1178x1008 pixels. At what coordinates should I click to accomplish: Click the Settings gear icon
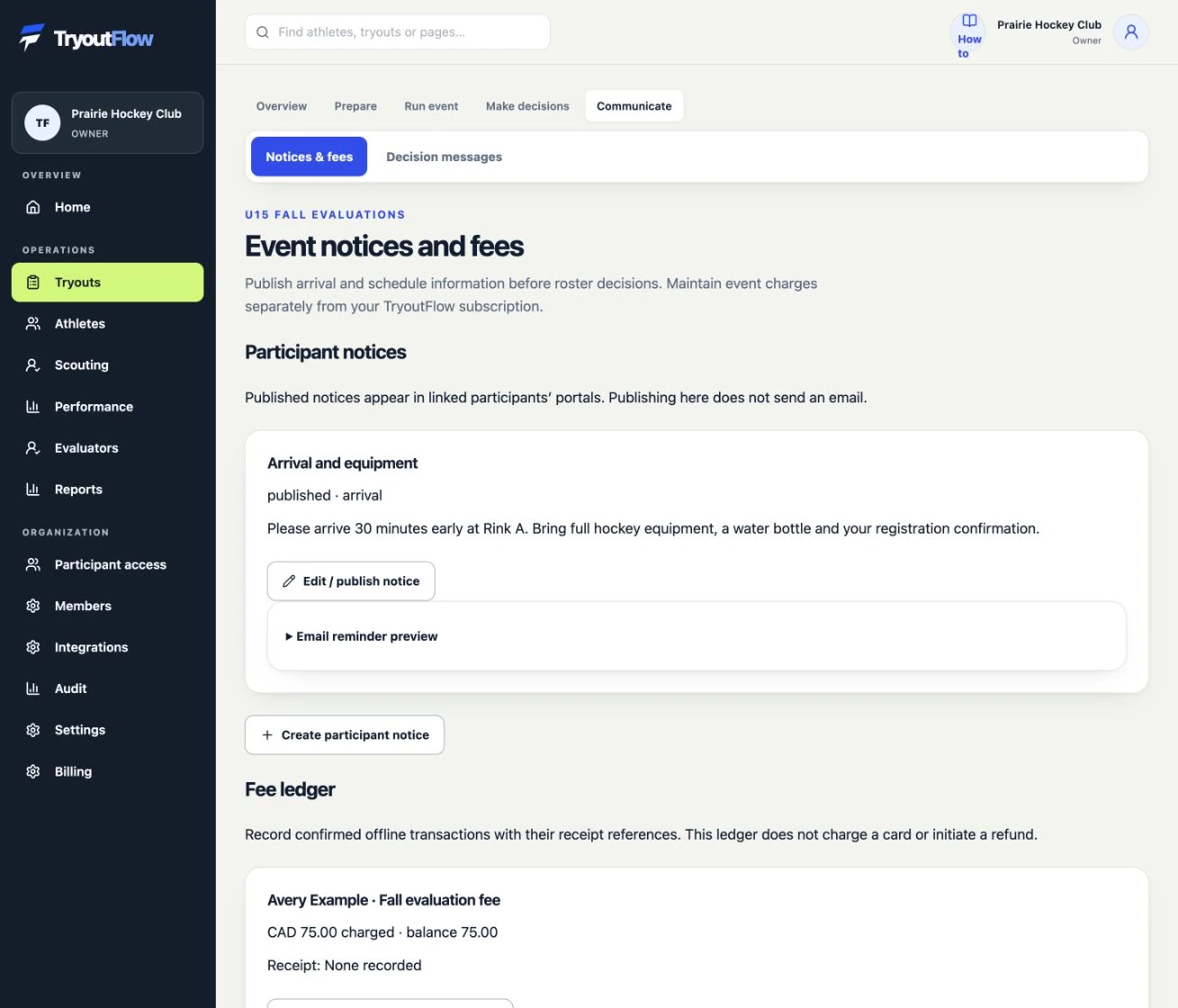pyautogui.click(x=33, y=731)
